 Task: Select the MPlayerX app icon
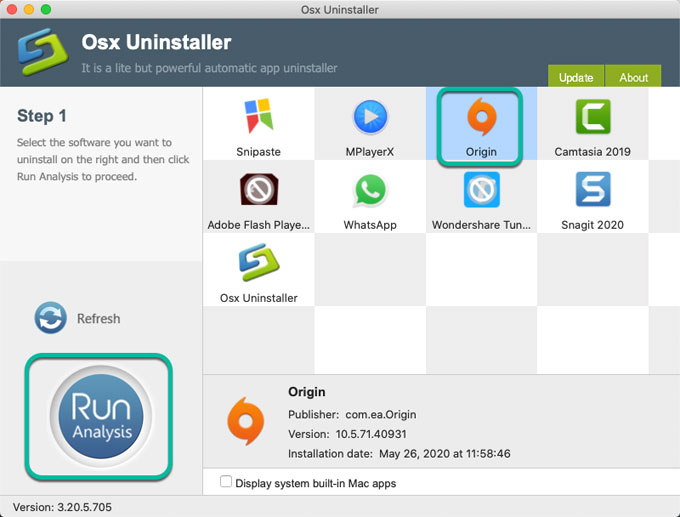point(370,116)
